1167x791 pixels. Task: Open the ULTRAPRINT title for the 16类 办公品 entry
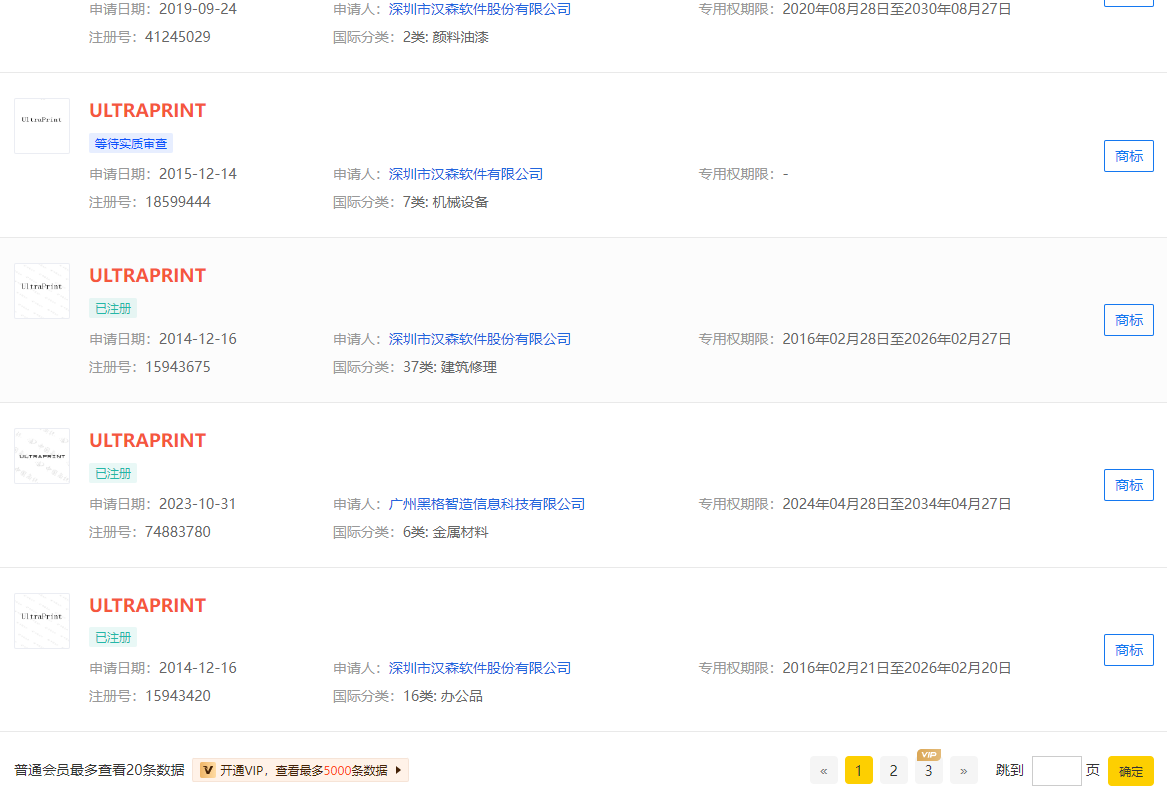[x=147, y=606]
